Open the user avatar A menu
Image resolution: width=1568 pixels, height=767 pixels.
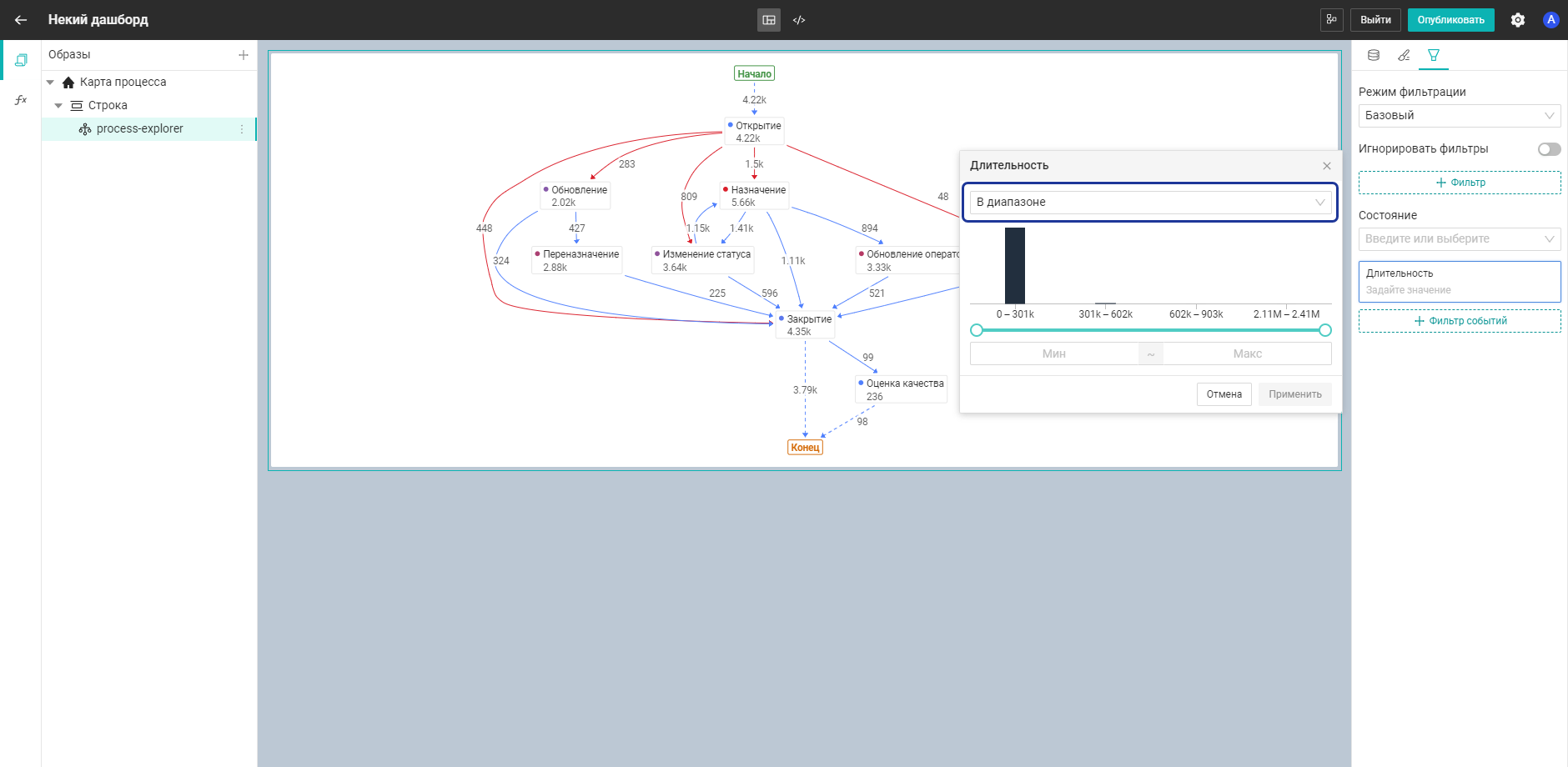pos(1551,20)
